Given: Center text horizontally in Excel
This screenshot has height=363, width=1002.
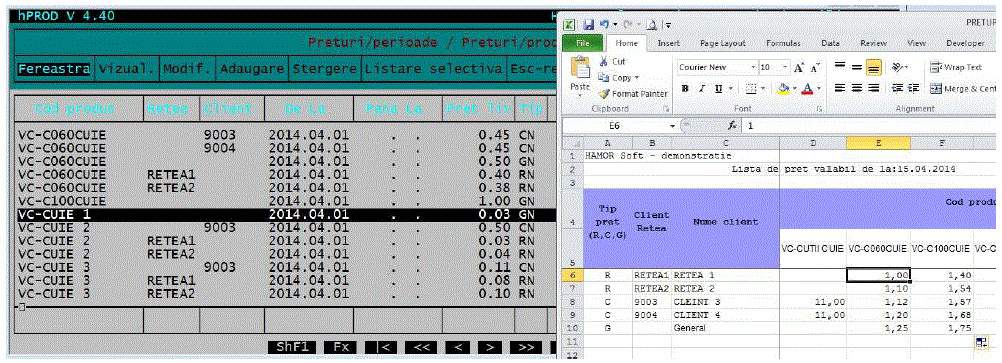Looking at the screenshot, I should [857, 88].
